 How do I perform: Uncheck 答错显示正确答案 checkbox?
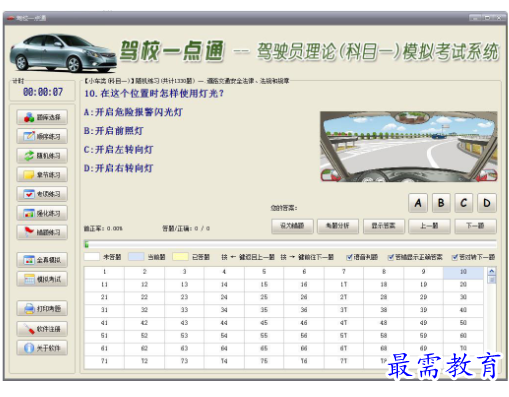click(391, 257)
